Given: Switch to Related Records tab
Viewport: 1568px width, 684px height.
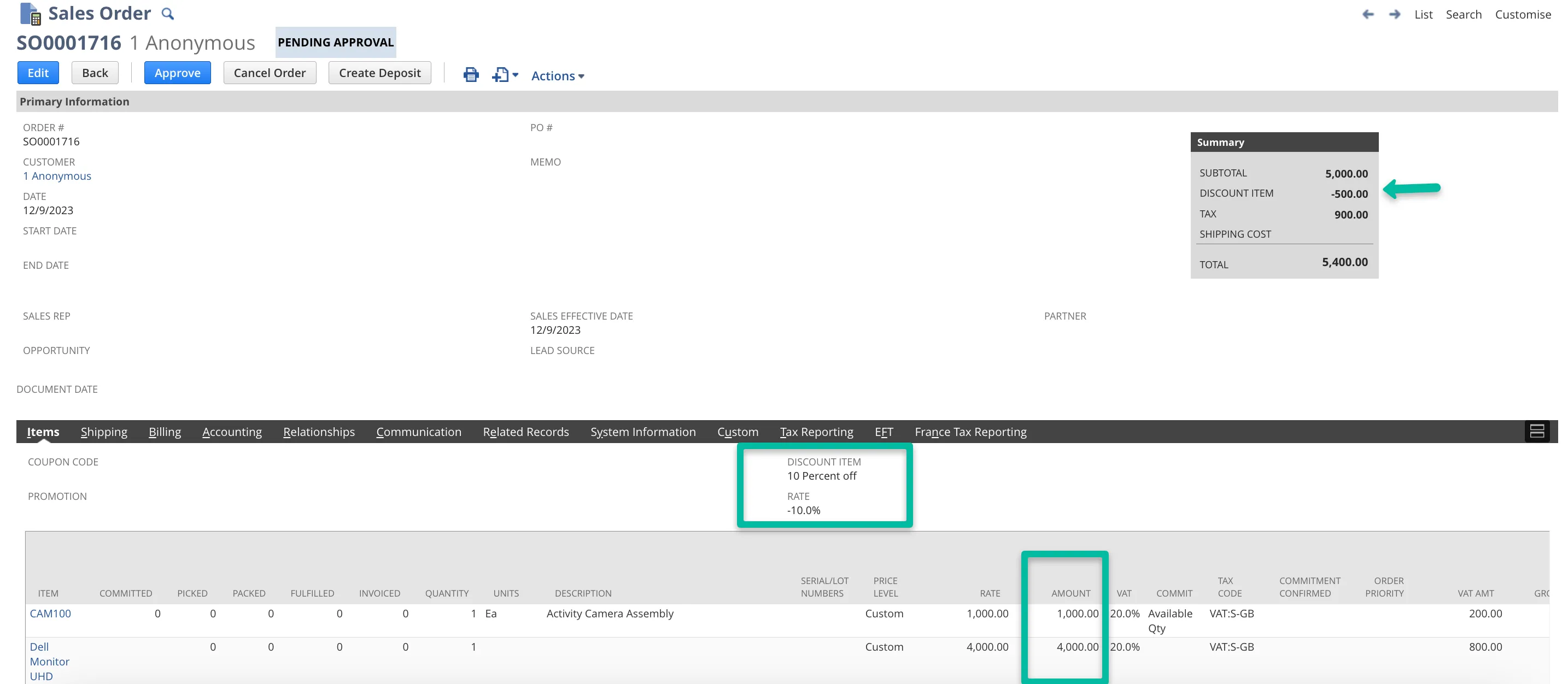Looking at the screenshot, I should point(526,432).
